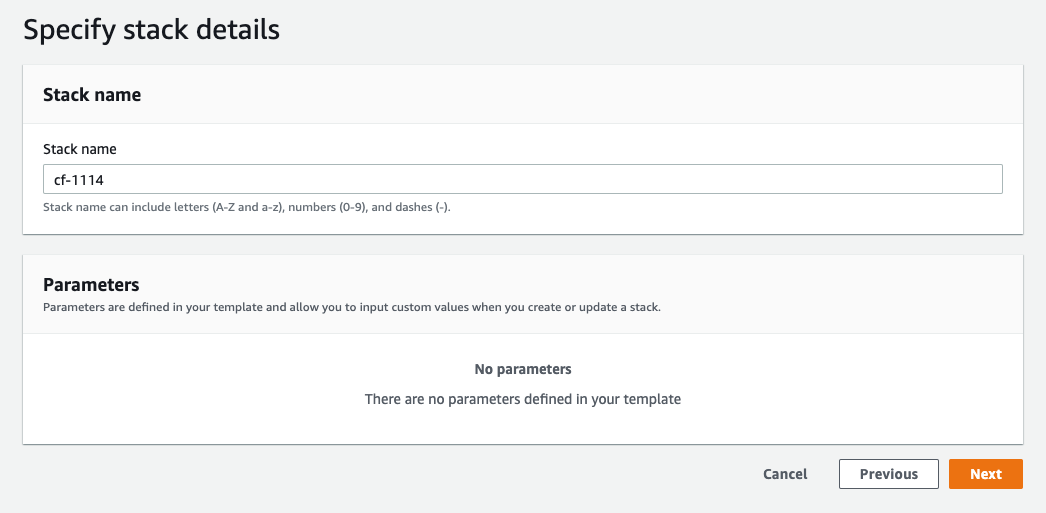Select the Stack name field label
Screen dimensions: 1046x513
pyautogui.click(x=79, y=149)
